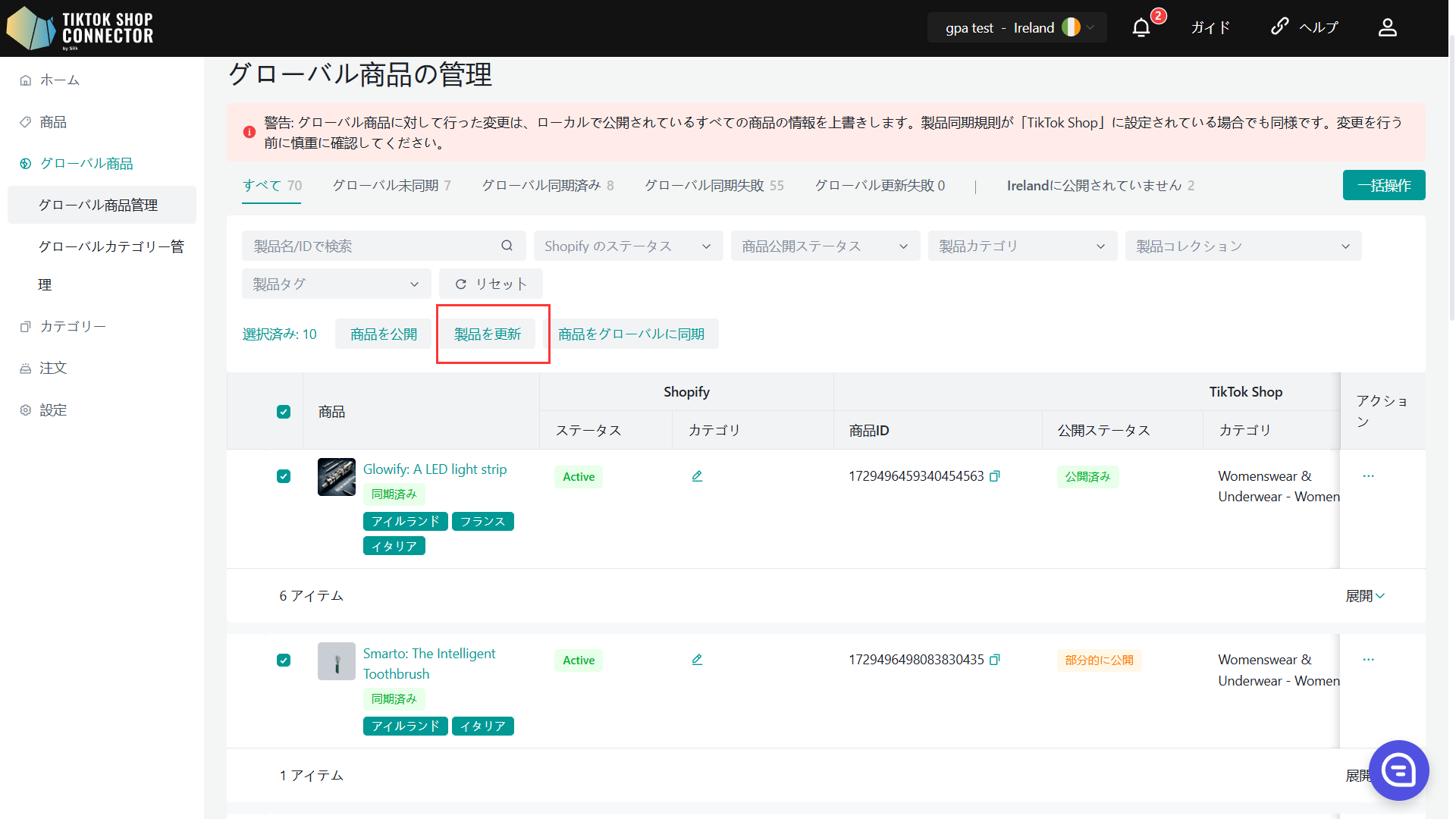Click the 注文 orders icon

26,369
